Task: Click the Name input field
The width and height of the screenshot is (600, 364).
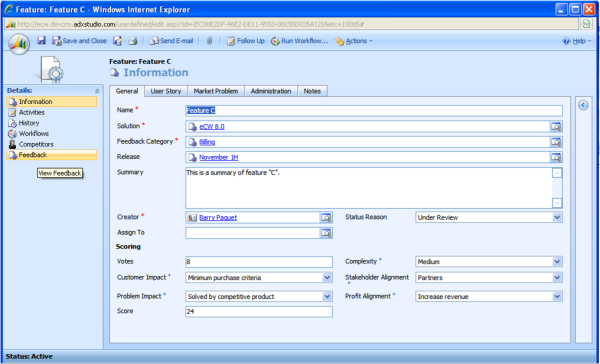Action: [x=374, y=111]
